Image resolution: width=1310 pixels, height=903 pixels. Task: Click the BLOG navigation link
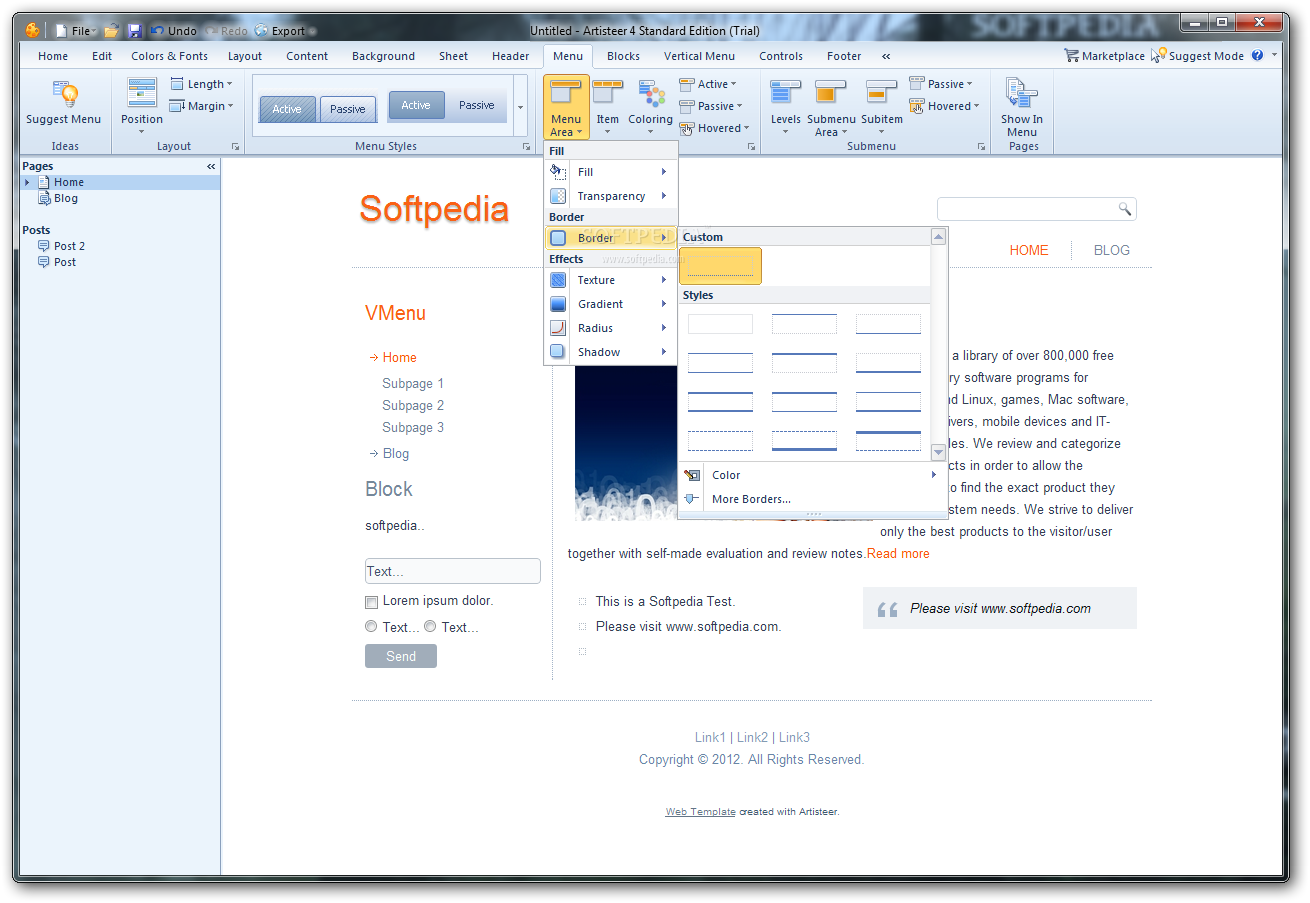1112,250
